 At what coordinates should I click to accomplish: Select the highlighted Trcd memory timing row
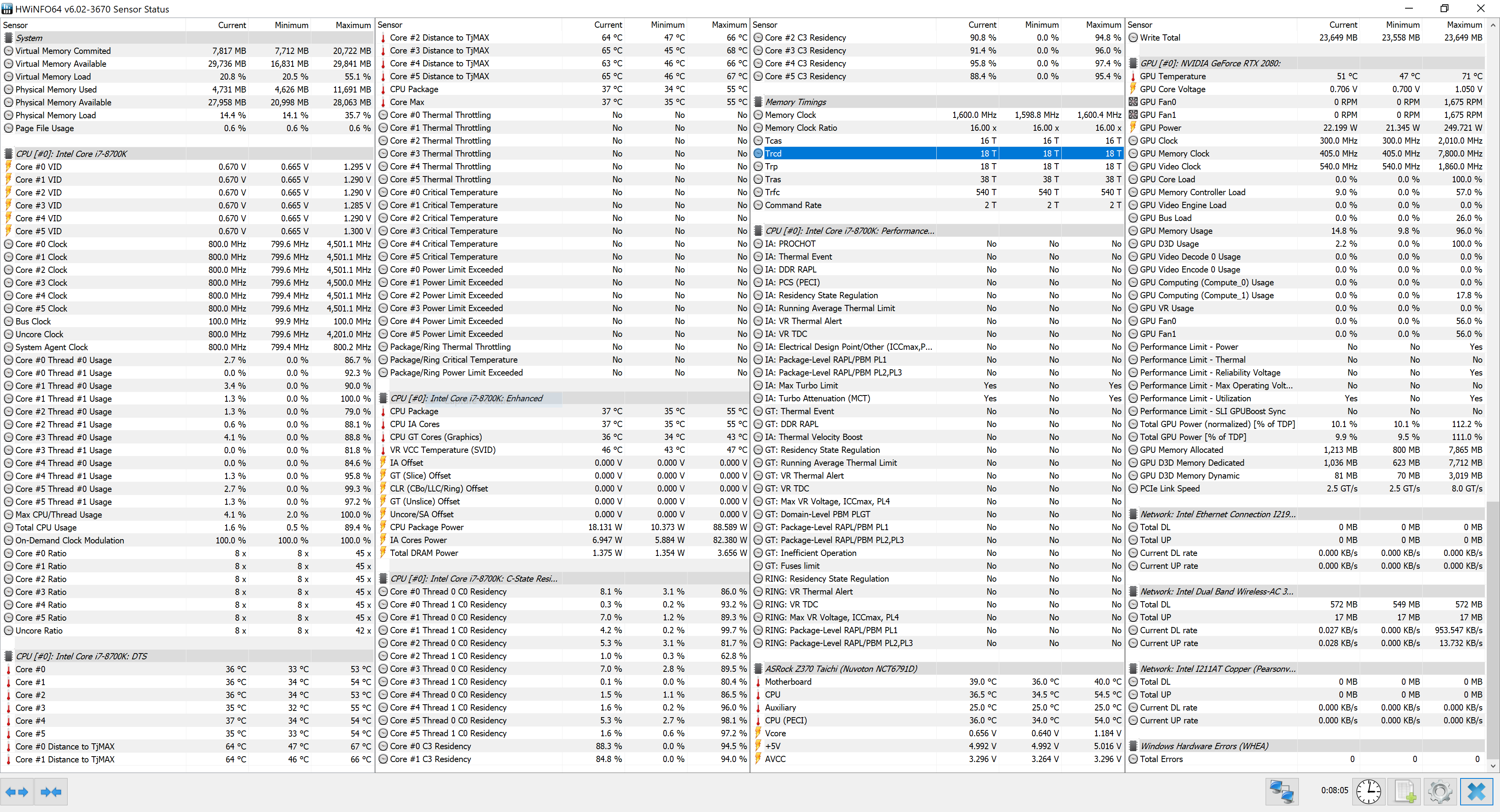[x=773, y=154]
